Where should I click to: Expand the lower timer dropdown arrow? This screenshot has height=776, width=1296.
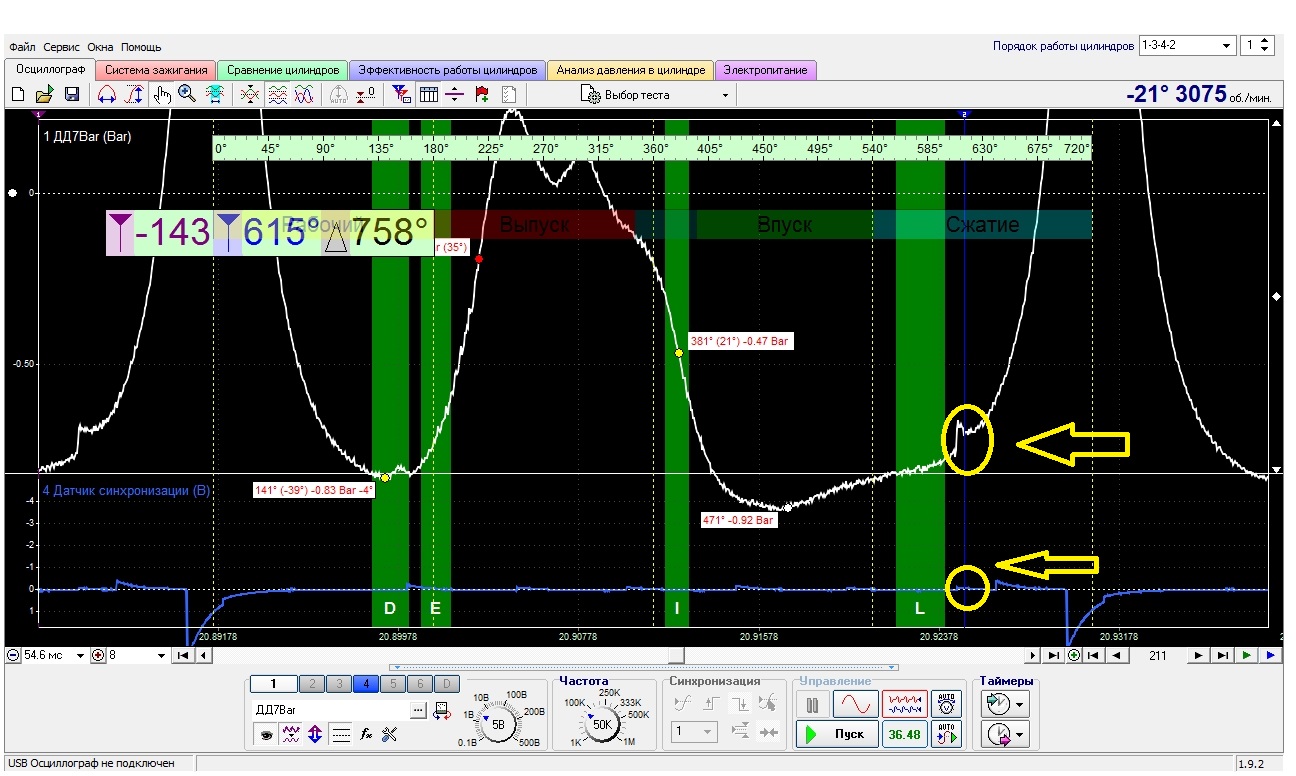point(1020,735)
